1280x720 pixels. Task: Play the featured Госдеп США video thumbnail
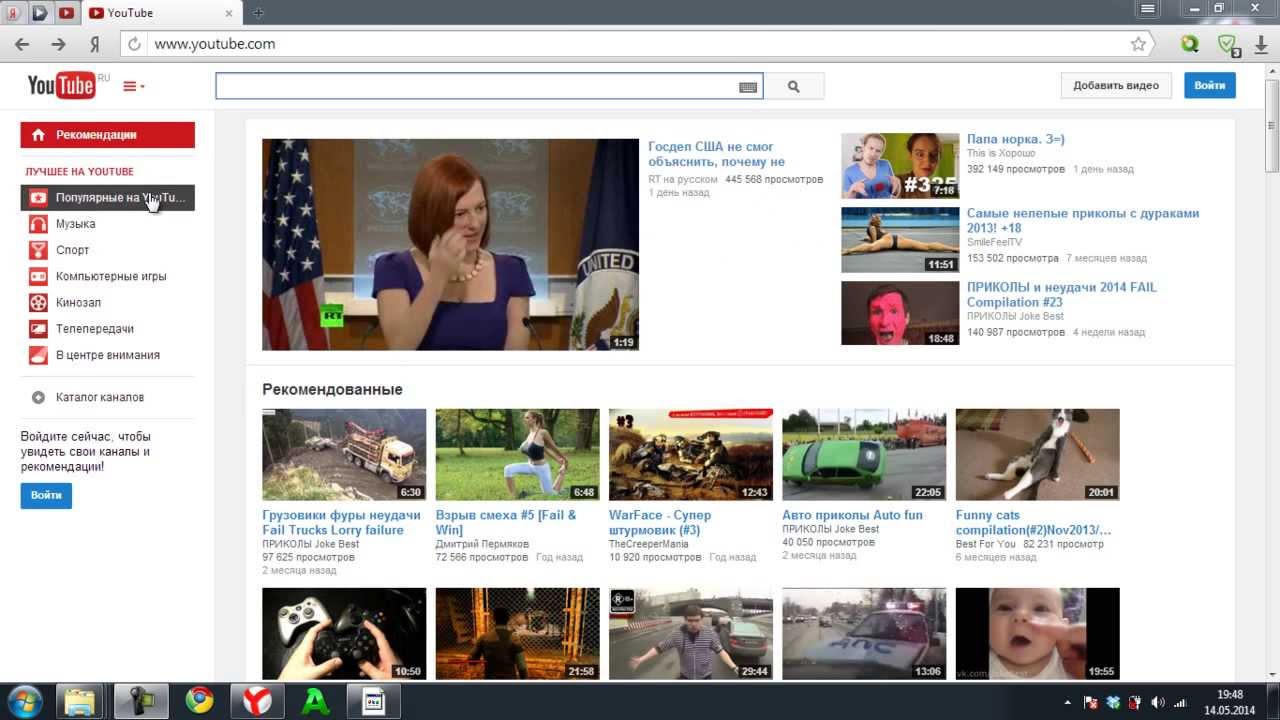coord(450,244)
